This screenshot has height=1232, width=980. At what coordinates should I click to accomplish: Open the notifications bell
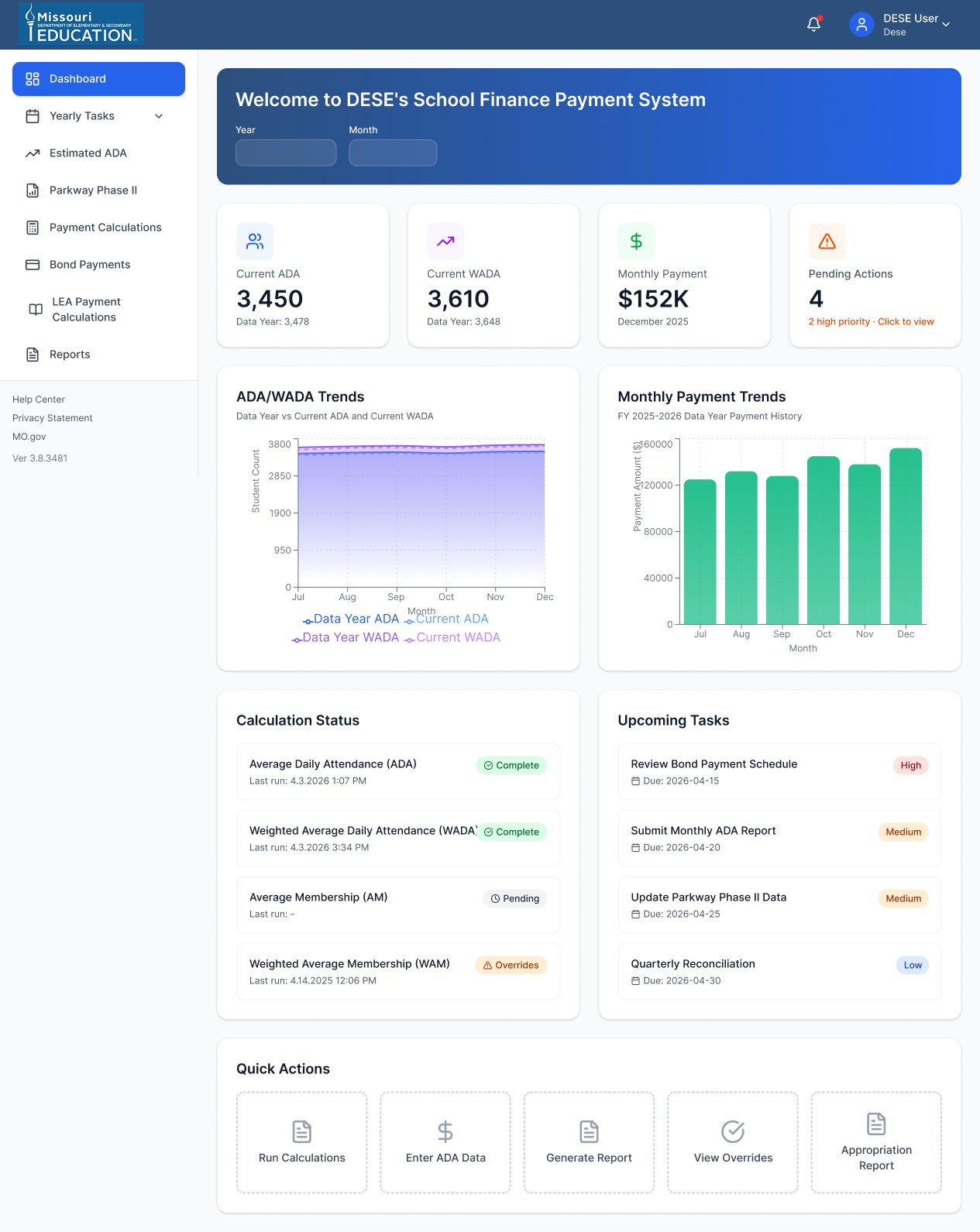(x=813, y=25)
